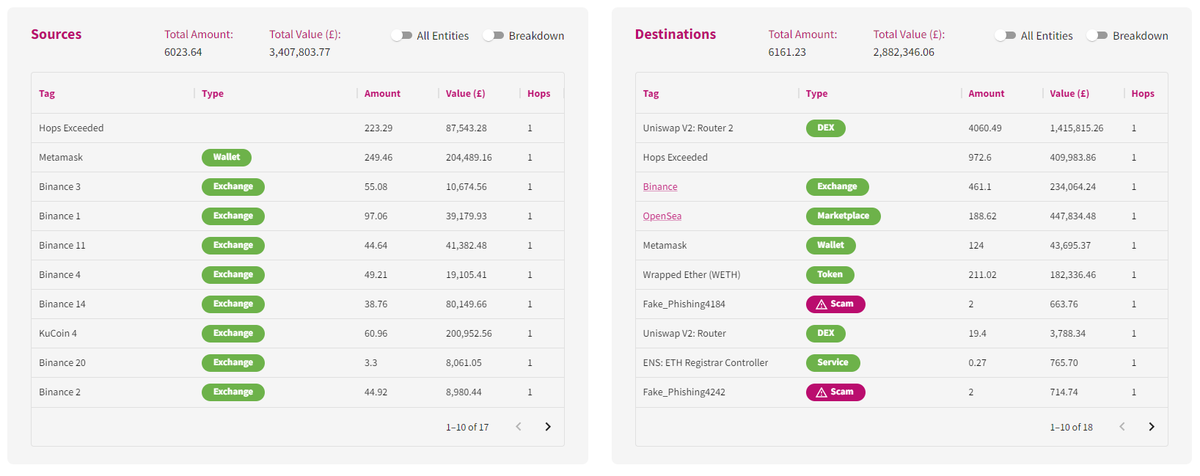Toggle Breakdown switch in Sources panel
The height and width of the screenshot is (476, 1200).
point(493,35)
